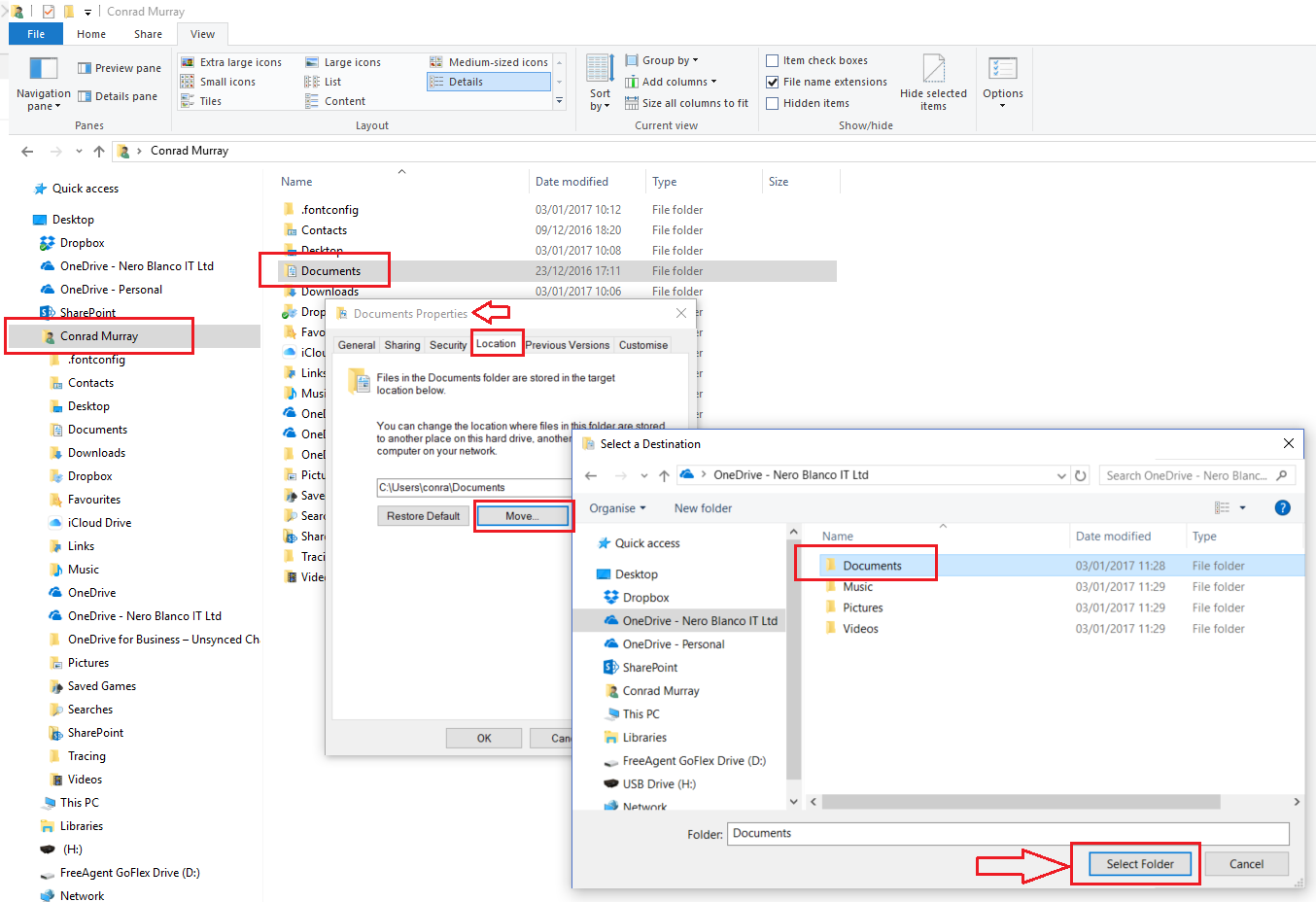Open Dropbox in Explorer navigation pane
Viewport: 1316px width, 902px height.
pyautogui.click(x=82, y=243)
